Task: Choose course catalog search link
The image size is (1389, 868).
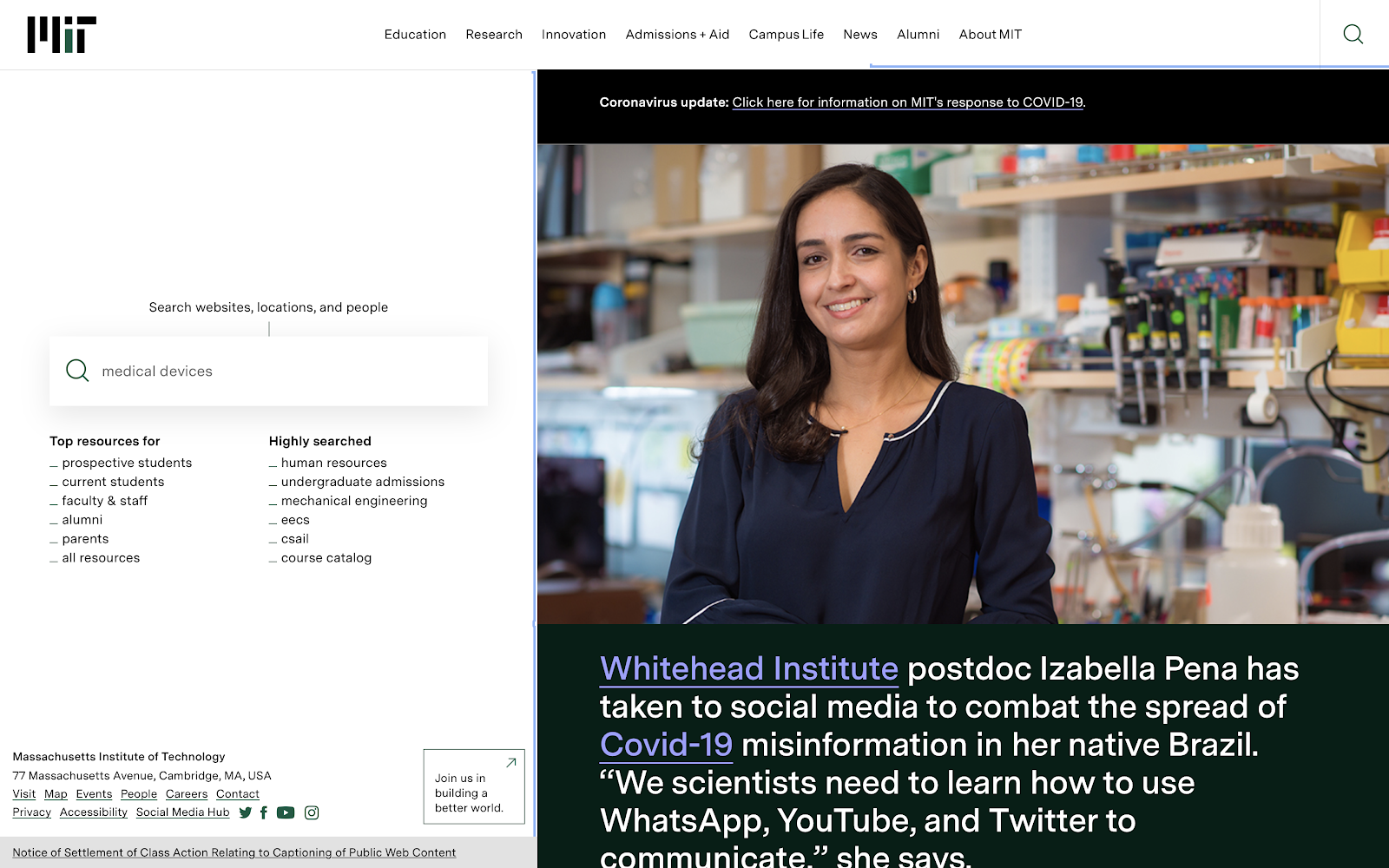Action: (x=326, y=558)
